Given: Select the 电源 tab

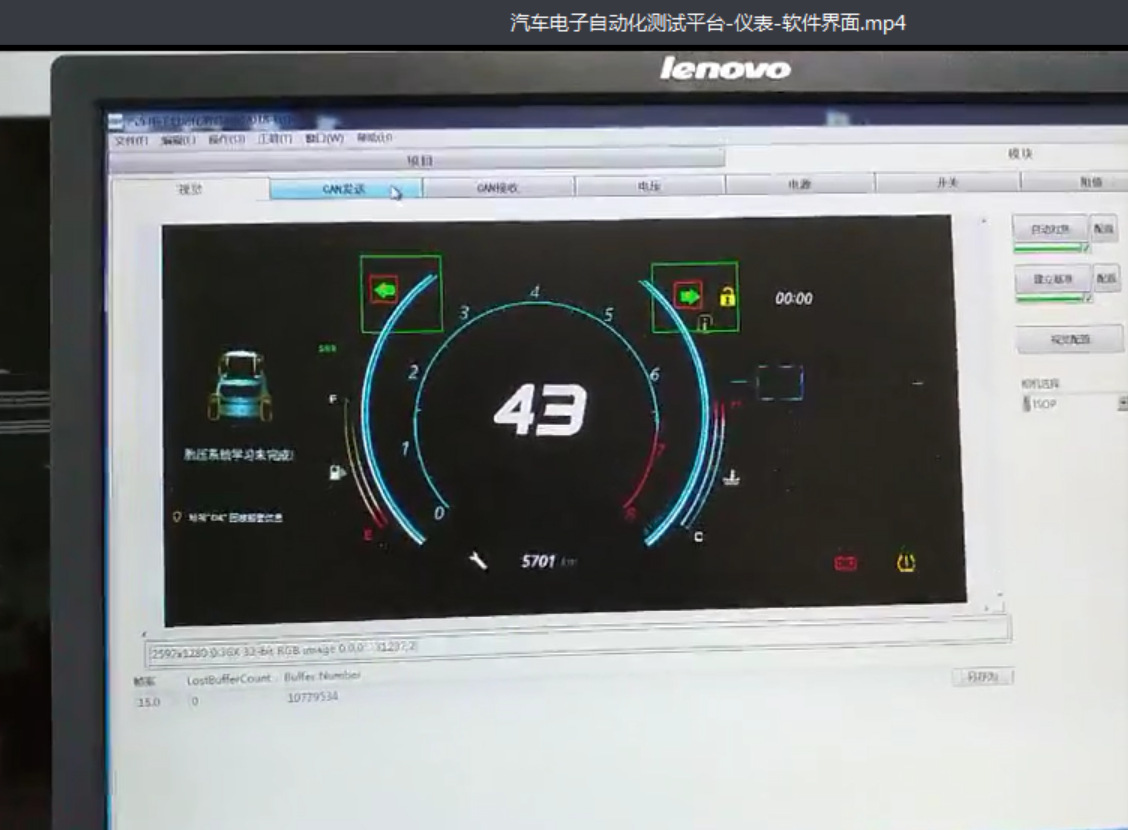Looking at the screenshot, I should click(799, 184).
